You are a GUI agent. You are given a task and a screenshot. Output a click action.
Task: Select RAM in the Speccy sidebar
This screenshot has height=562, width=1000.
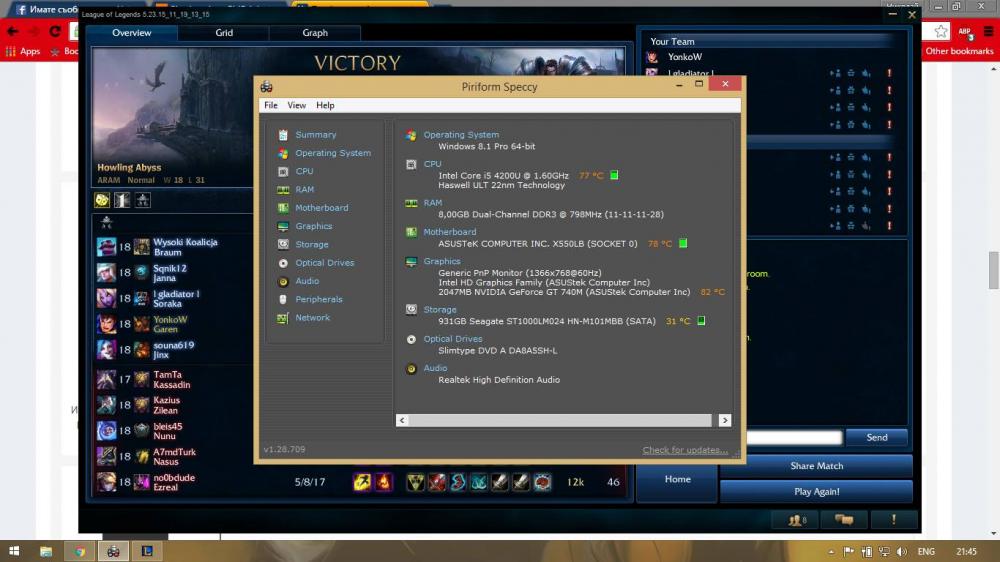click(304, 189)
